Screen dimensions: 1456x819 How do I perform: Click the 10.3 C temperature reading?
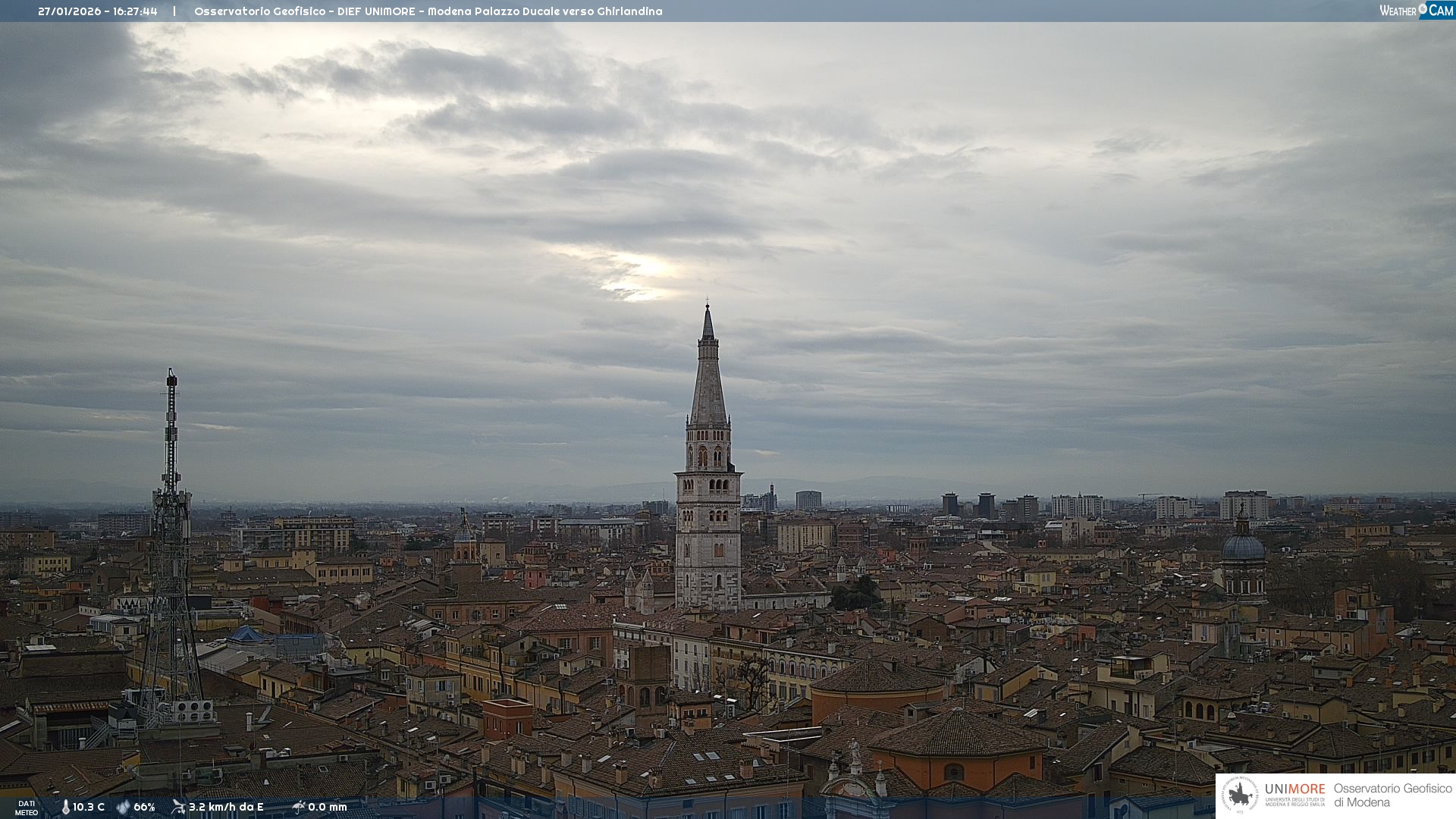[x=89, y=807]
